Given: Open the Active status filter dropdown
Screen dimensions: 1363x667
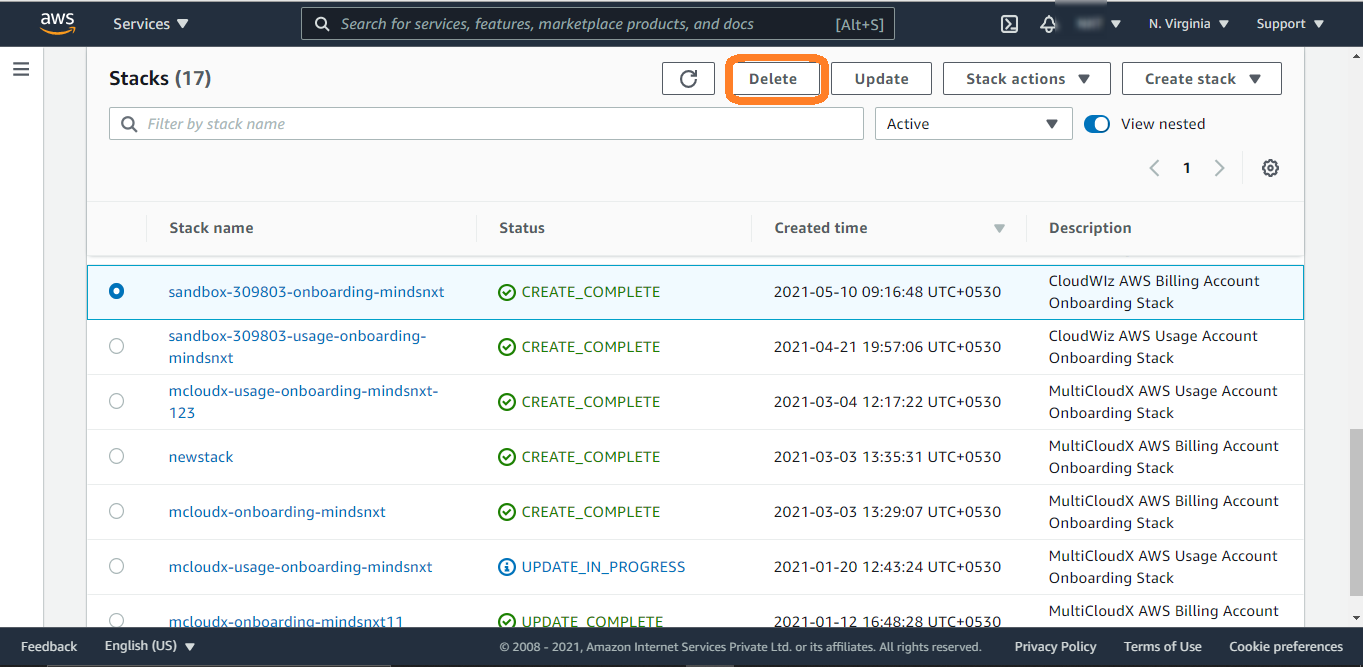Looking at the screenshot, I should coord(972,124).
